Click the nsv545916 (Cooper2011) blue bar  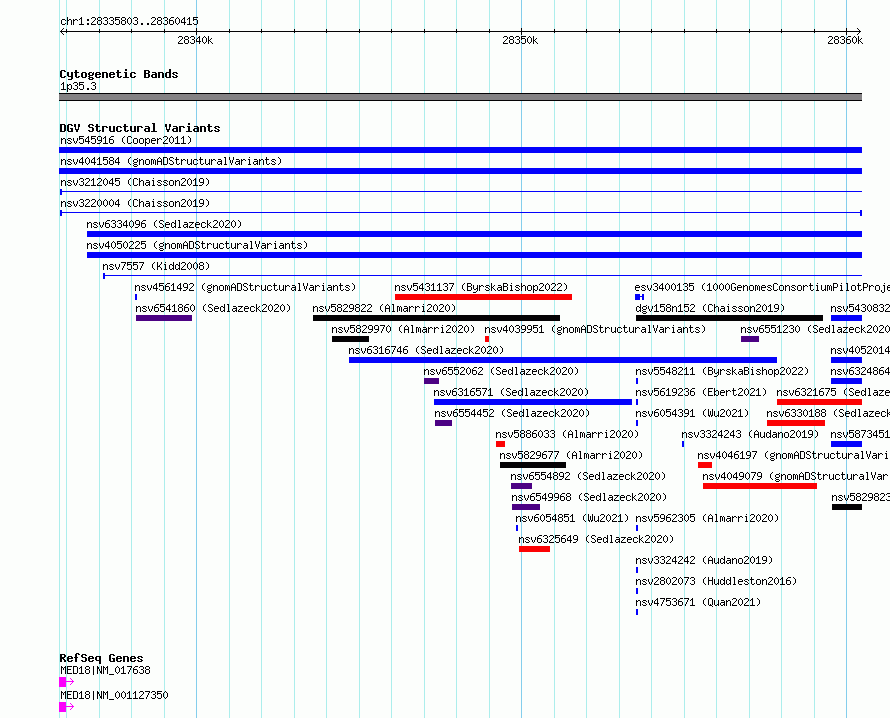460,150
